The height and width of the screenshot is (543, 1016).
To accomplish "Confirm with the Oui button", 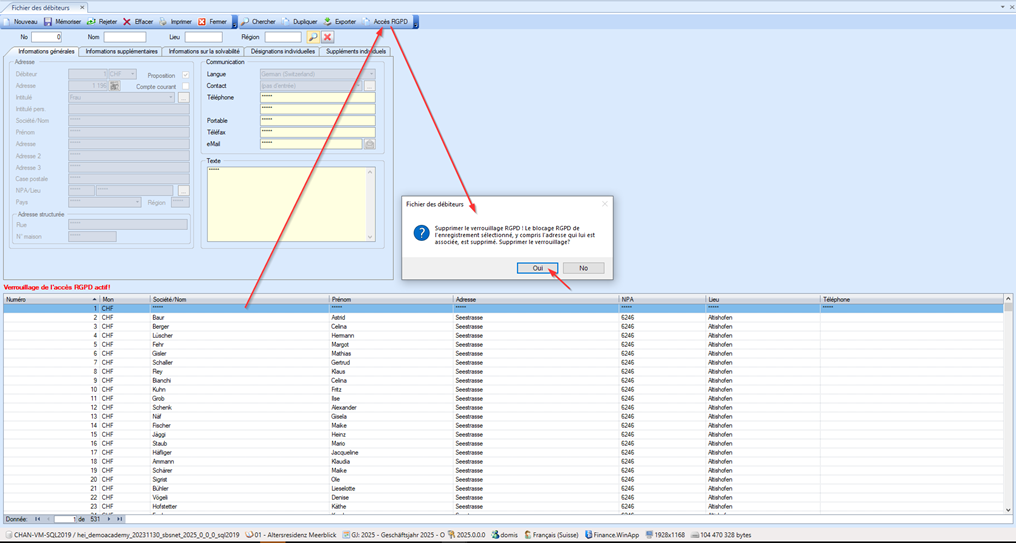I will pyautogui.click(x=537, y=268).
